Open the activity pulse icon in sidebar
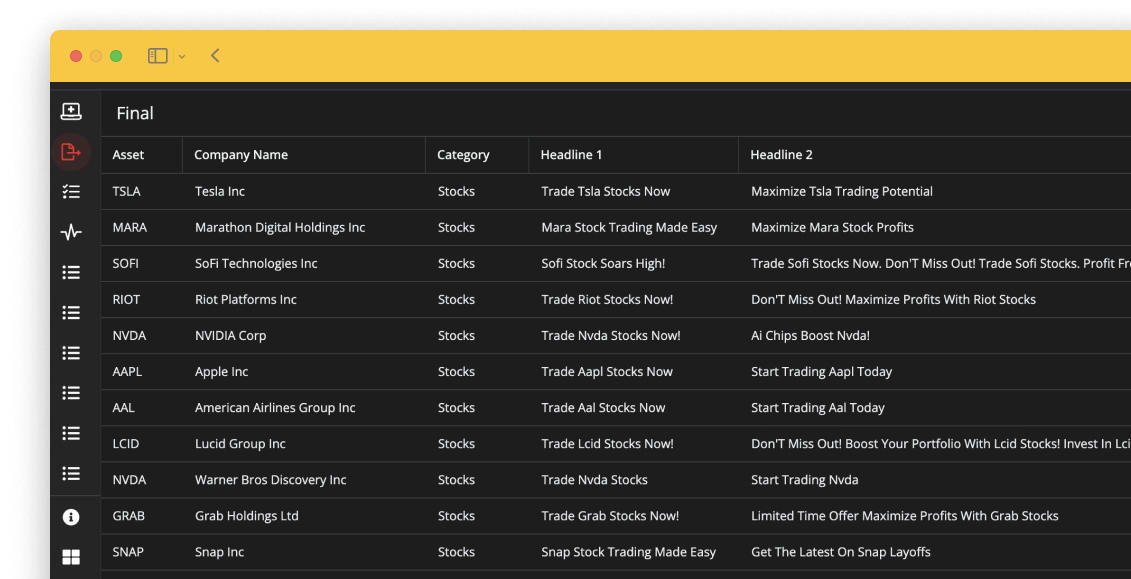The image size is (1131, 579). 71,232
